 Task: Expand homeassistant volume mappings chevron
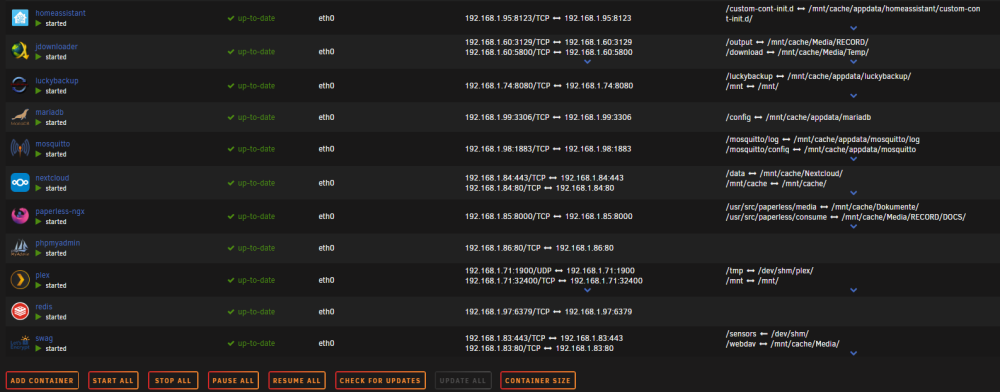pos(853,28)
